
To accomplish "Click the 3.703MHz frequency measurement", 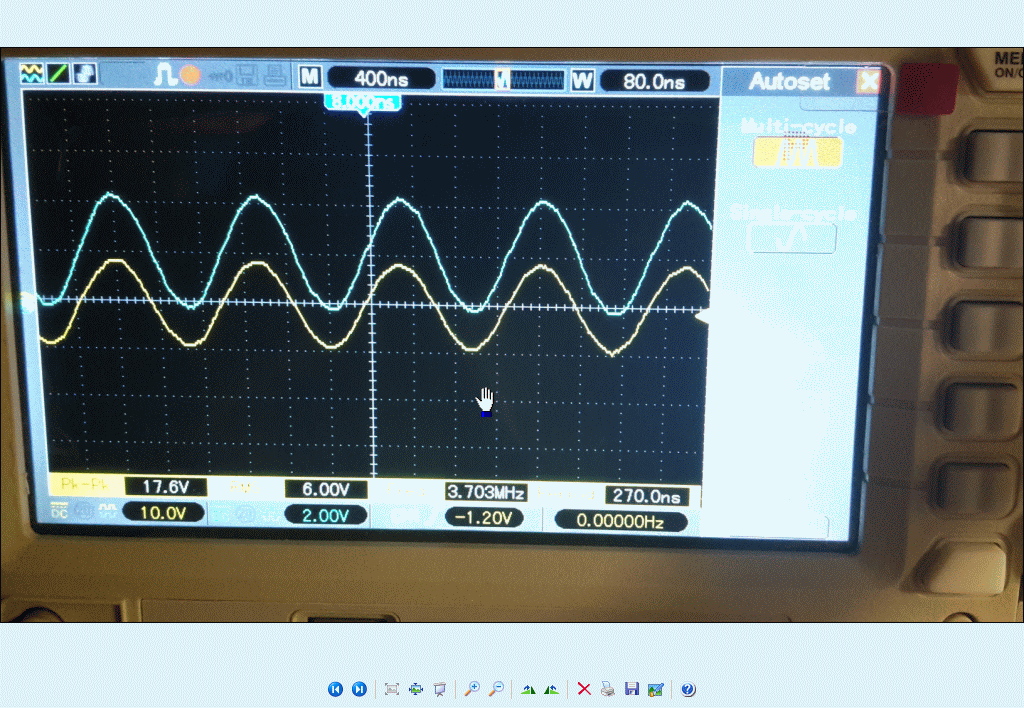I will click(x=485, y=491).
